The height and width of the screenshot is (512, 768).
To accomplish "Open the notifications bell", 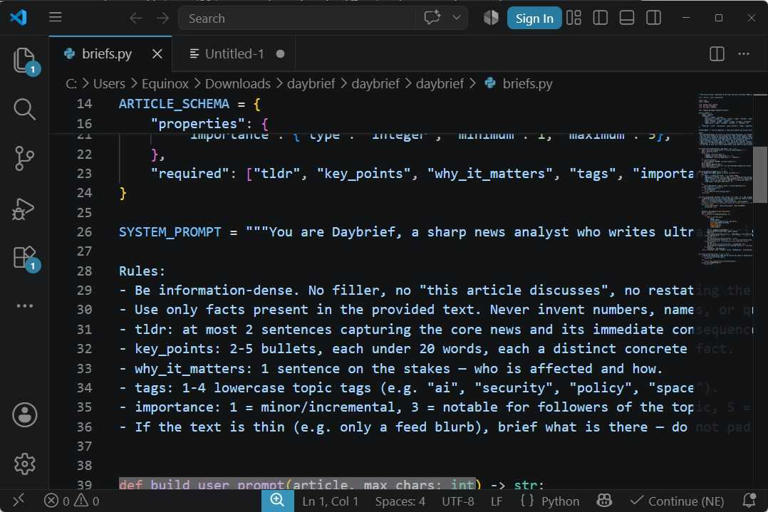I will click(749, 501).
